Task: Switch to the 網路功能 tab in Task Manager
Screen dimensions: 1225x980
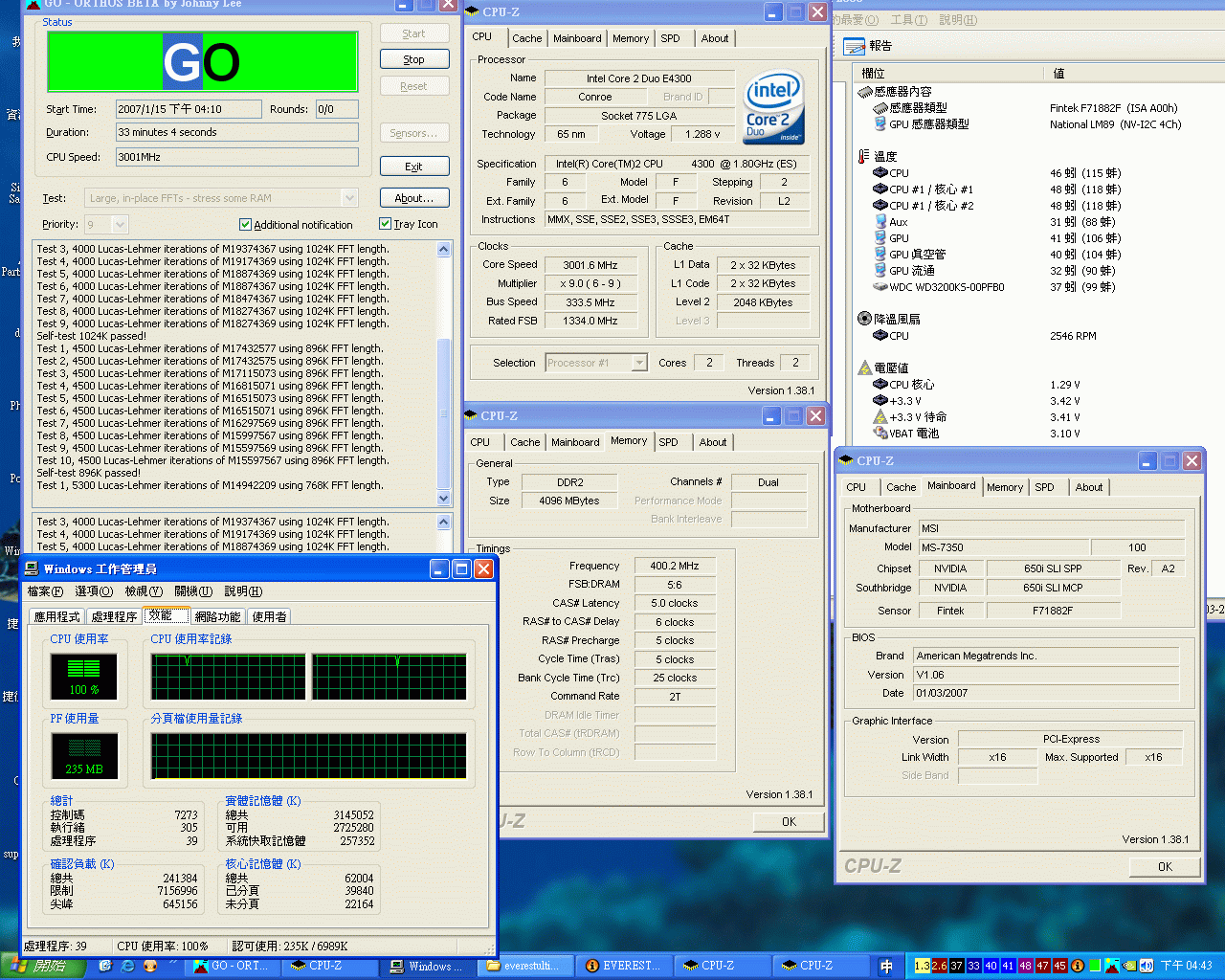Action: [x=217, y=617]
